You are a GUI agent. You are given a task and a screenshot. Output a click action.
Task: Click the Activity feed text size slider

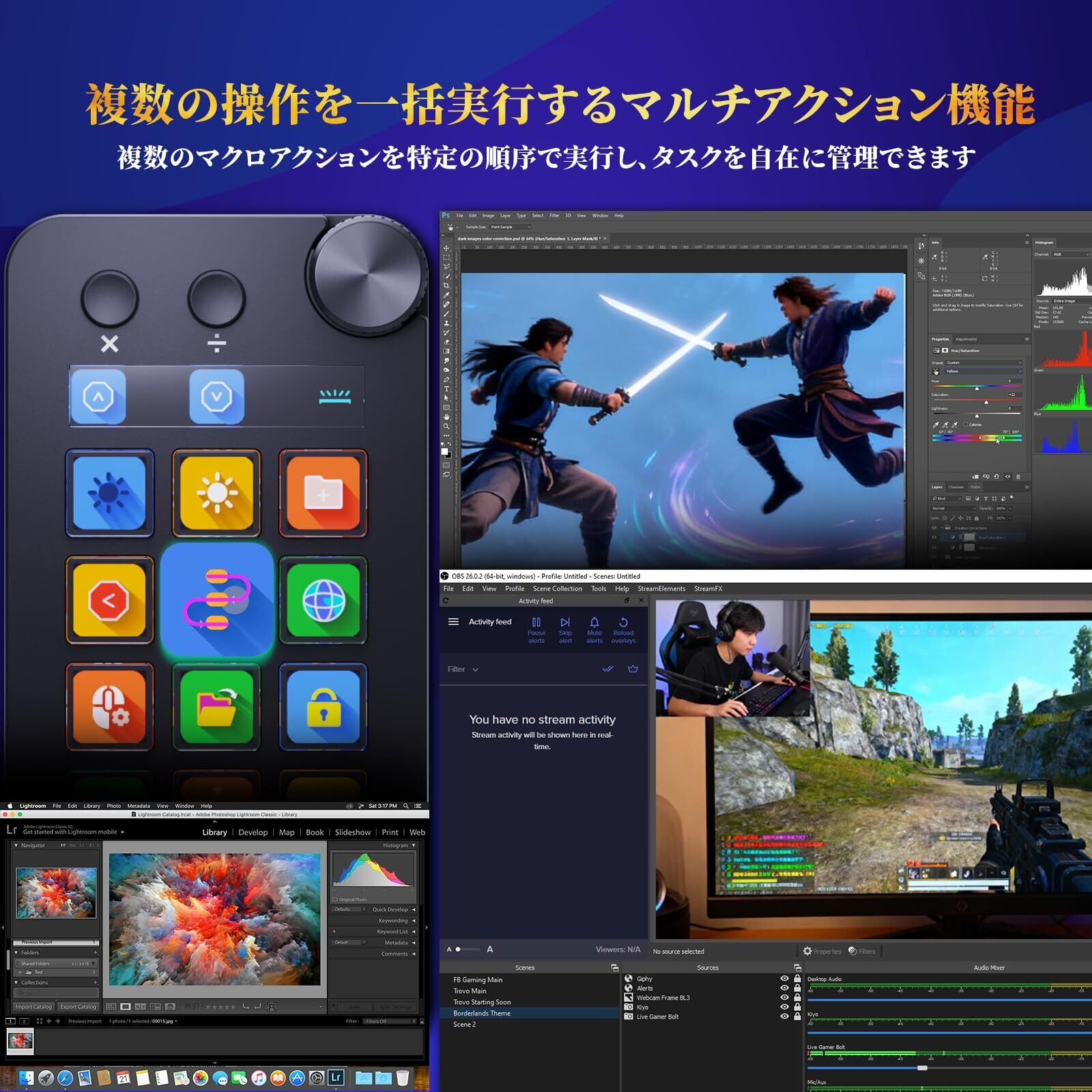[468, 949]
